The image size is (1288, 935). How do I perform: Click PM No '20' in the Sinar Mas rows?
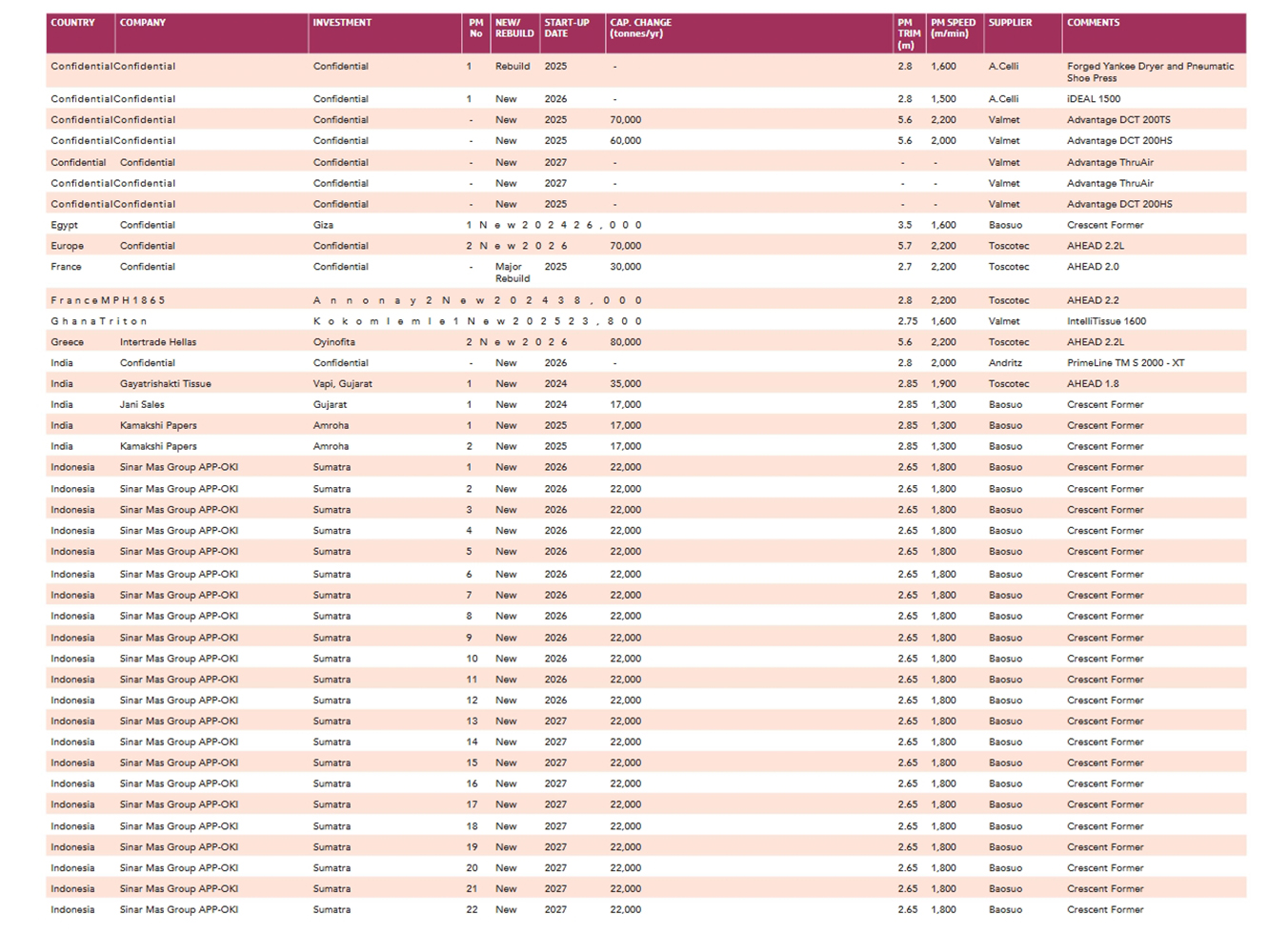(473, 868)
